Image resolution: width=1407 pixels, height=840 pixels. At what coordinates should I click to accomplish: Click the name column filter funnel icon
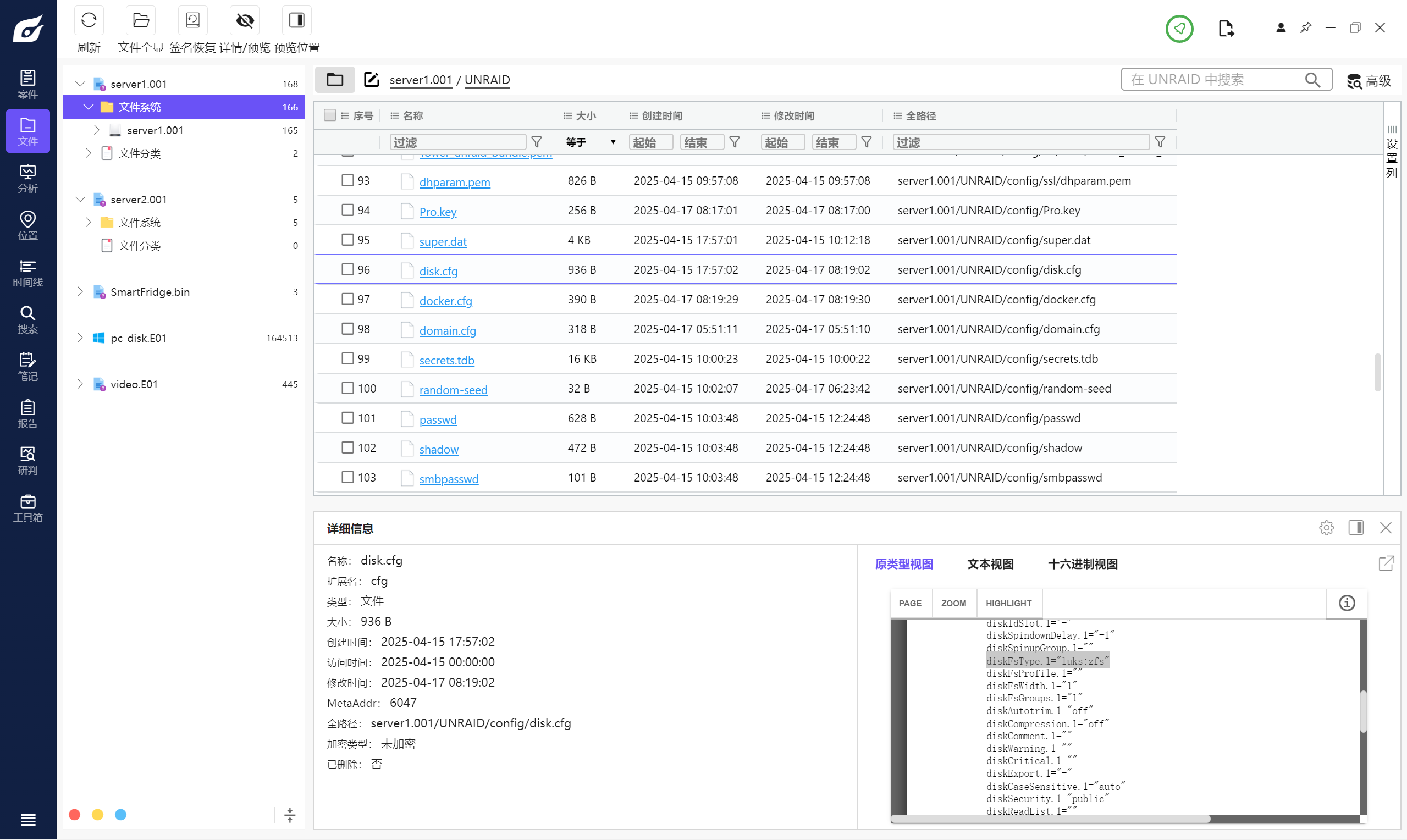pyautogui.click(x=536, y=142)
